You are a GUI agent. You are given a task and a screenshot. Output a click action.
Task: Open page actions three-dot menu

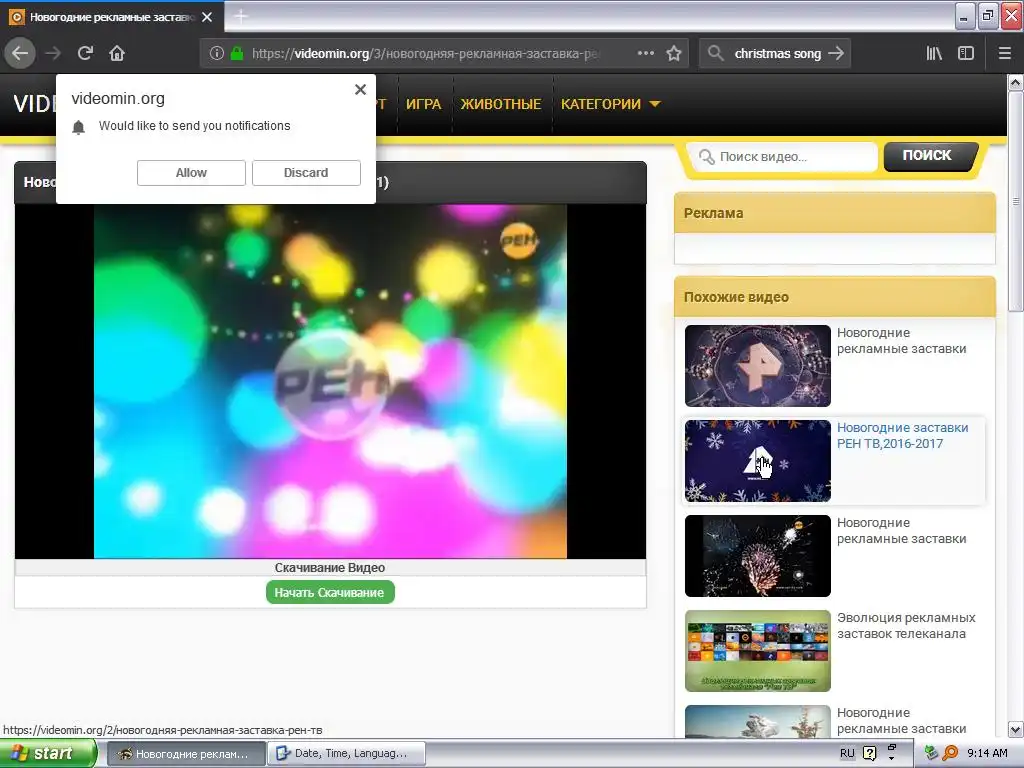[x=645, y=54]
